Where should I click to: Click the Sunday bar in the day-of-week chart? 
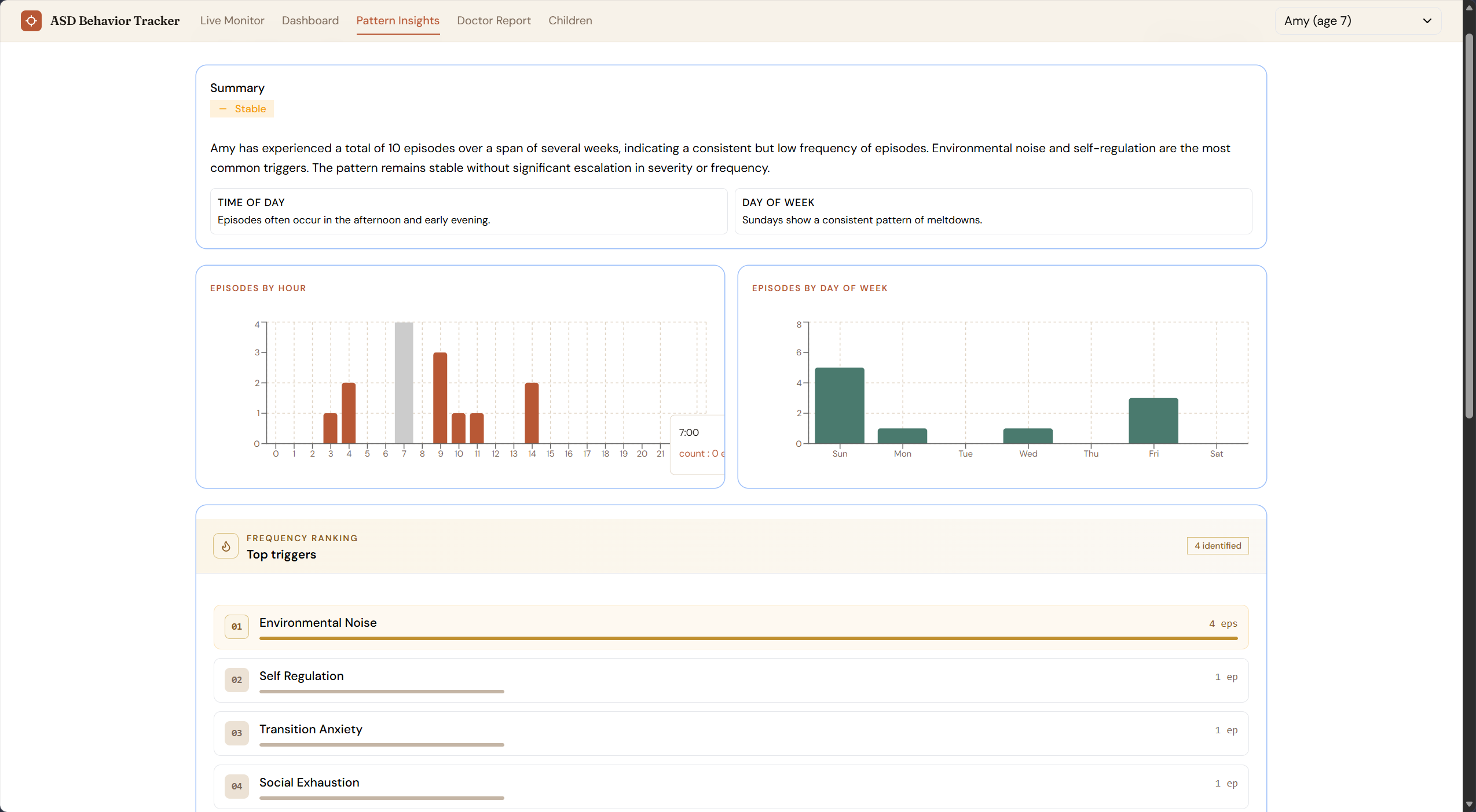pos(839,405)
